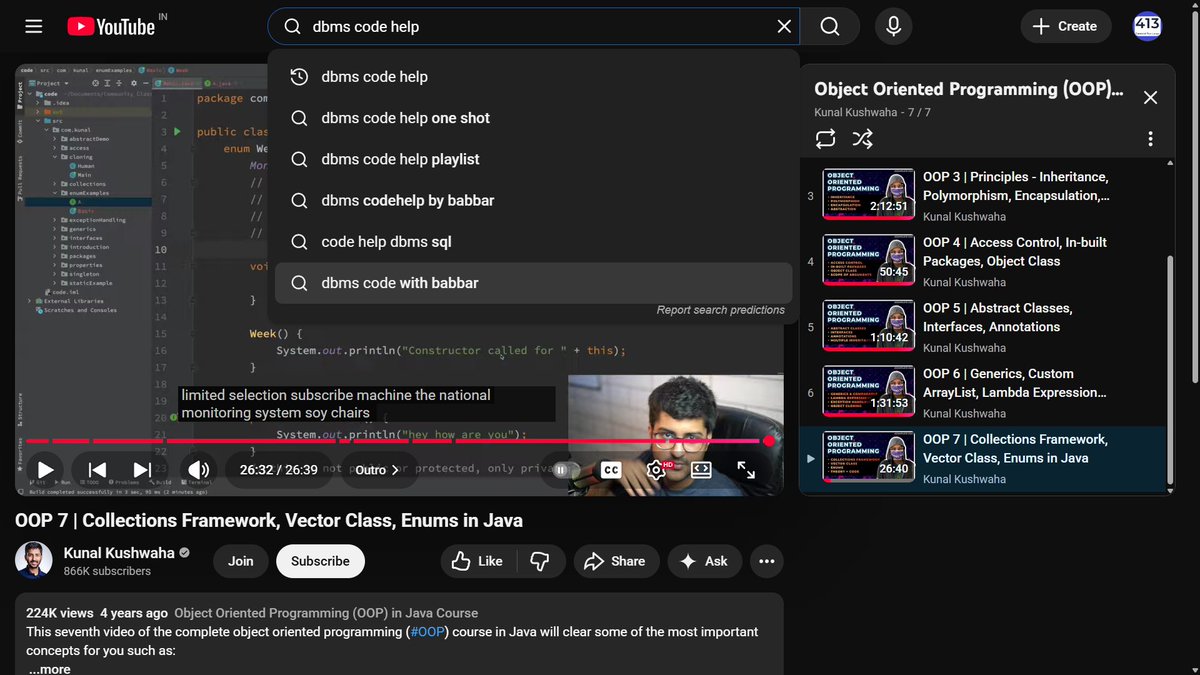Open the account avatar menu
The height and width of the screenshot is (675, 1200).
(x=1147, y=27)
